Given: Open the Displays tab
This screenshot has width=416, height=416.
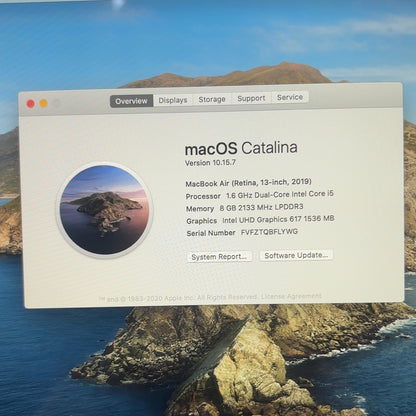Looking at the screenshot, I should coord(173,100).
